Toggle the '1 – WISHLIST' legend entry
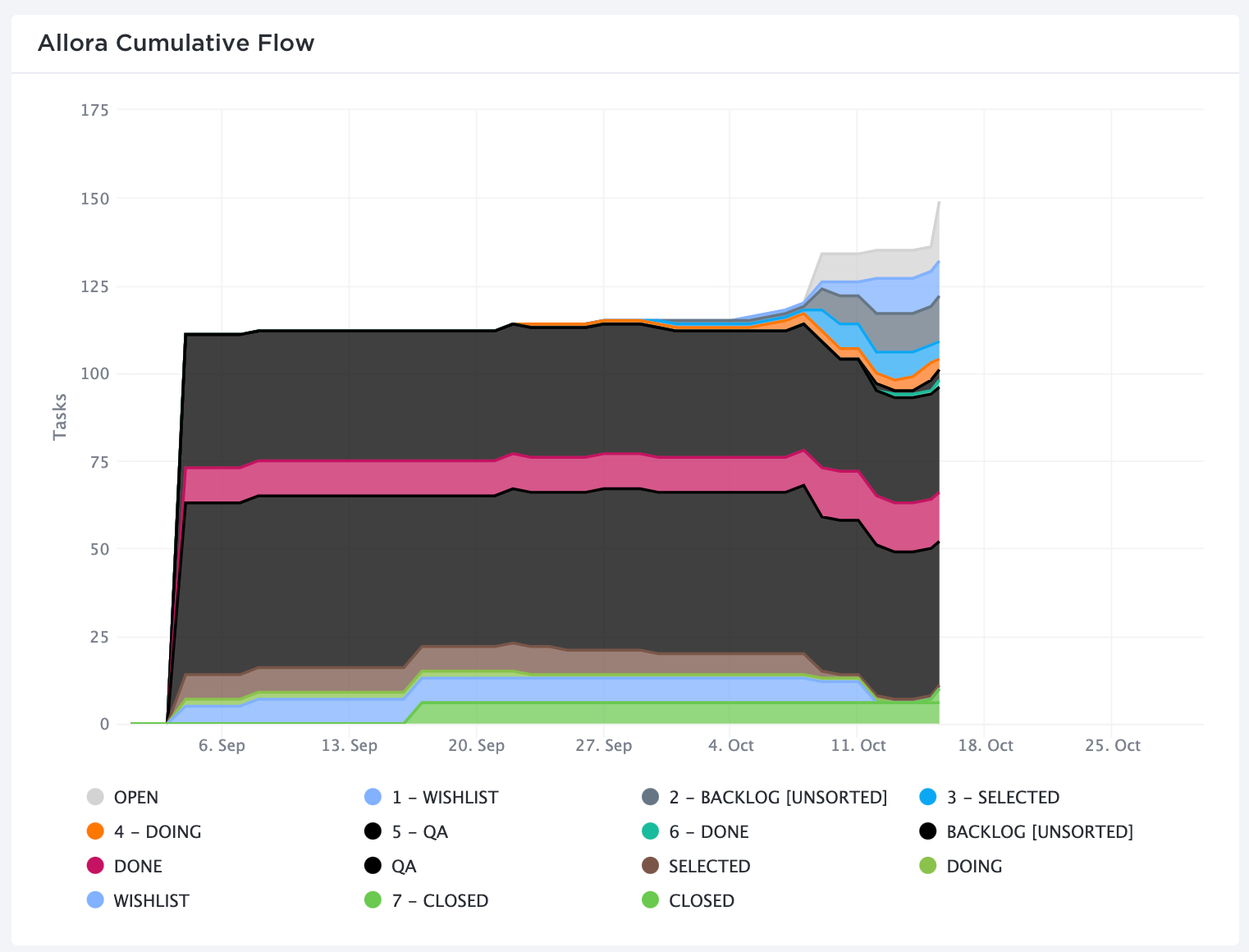Viewport: 1249px width, 952px height. click(x=432, y=797)
